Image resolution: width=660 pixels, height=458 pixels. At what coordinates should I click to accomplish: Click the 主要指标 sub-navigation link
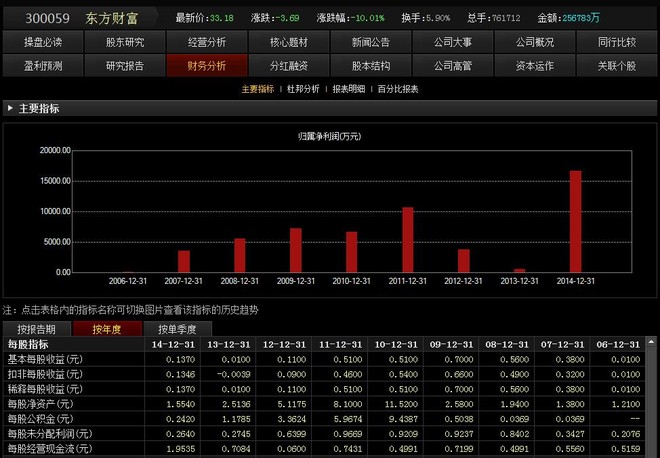[258, 89]
